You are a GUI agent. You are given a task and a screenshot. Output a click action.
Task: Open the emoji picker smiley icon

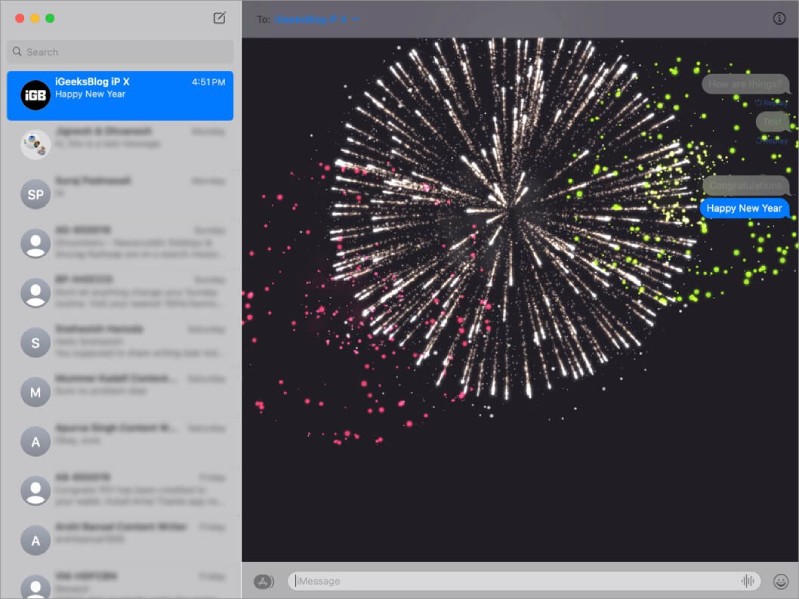(x=780, y=581)
